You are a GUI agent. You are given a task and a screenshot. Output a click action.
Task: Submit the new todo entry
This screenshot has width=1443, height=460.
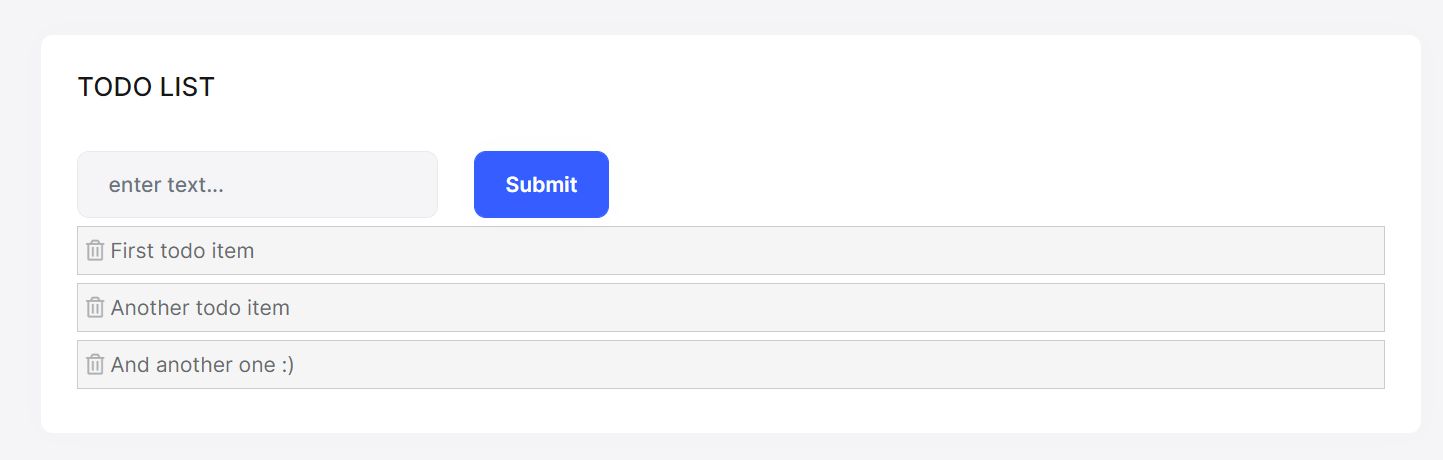coord(541,184)
